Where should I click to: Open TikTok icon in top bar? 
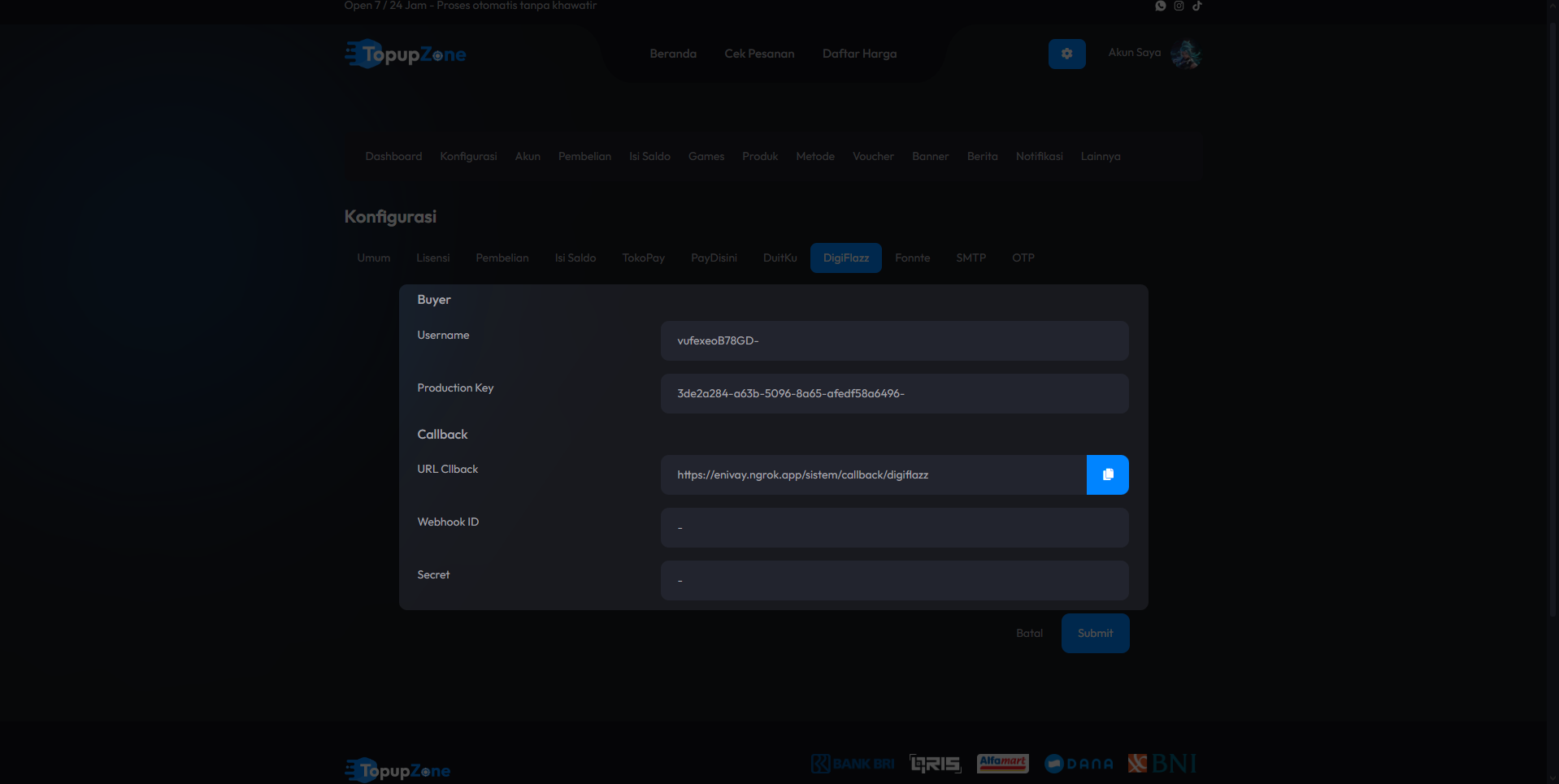coord(1197,6)
